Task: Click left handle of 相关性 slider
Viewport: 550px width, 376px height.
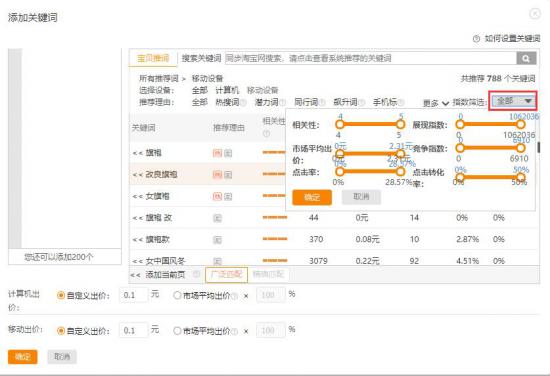Action: click(340, 124)
